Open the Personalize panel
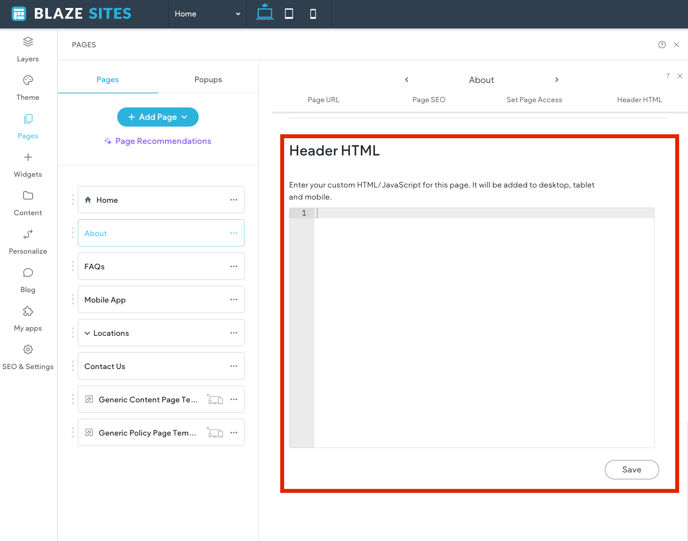This screenshot has width=688, height=541. tap(28, 241)
